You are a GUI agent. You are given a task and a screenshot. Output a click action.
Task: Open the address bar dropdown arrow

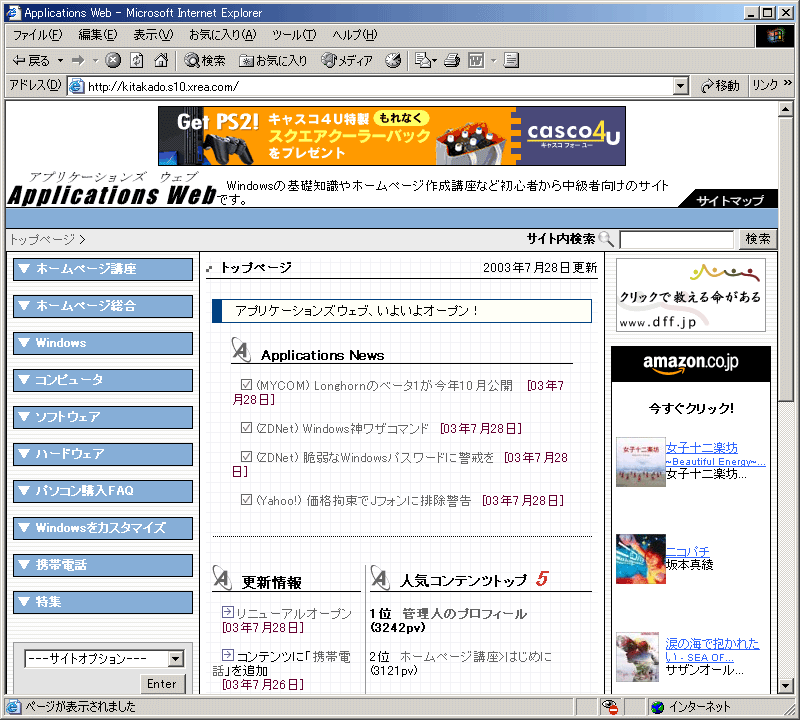(680, 86)
